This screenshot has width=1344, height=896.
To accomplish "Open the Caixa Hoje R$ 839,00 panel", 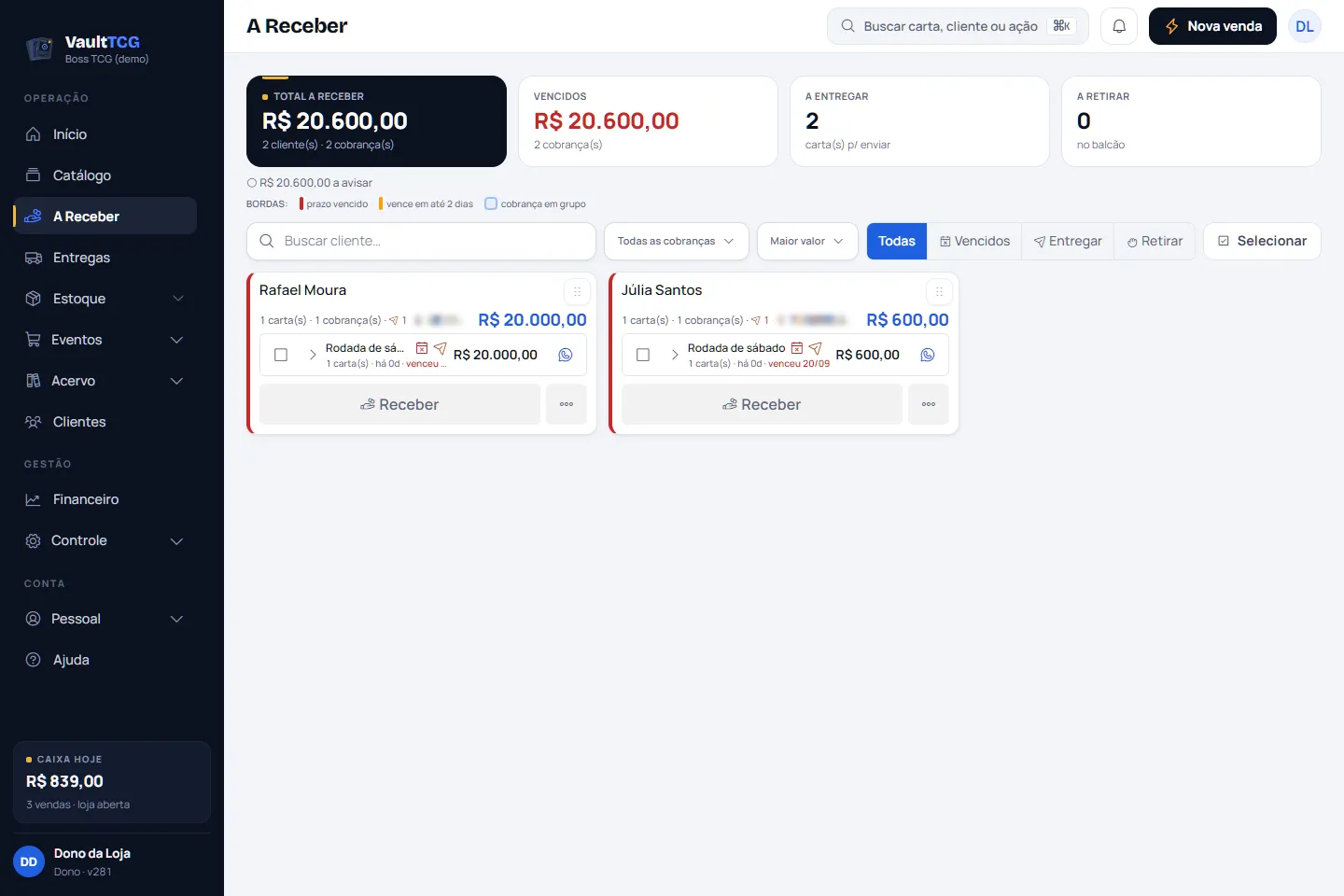I will 112,782.
